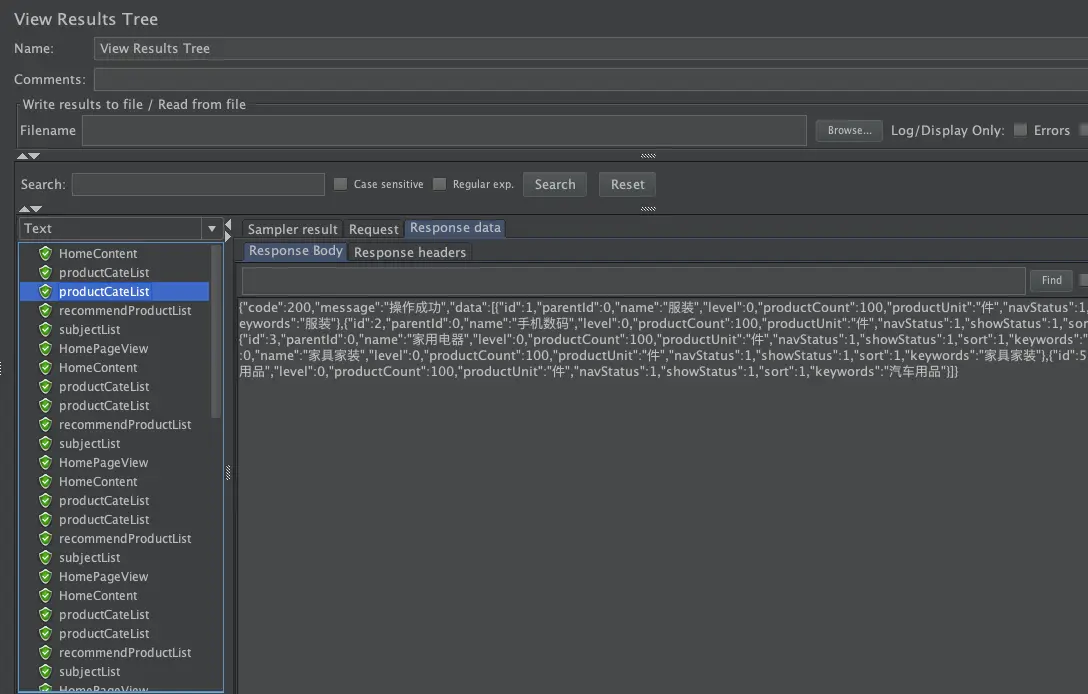Click the Search button

click(x=555, y=185)
